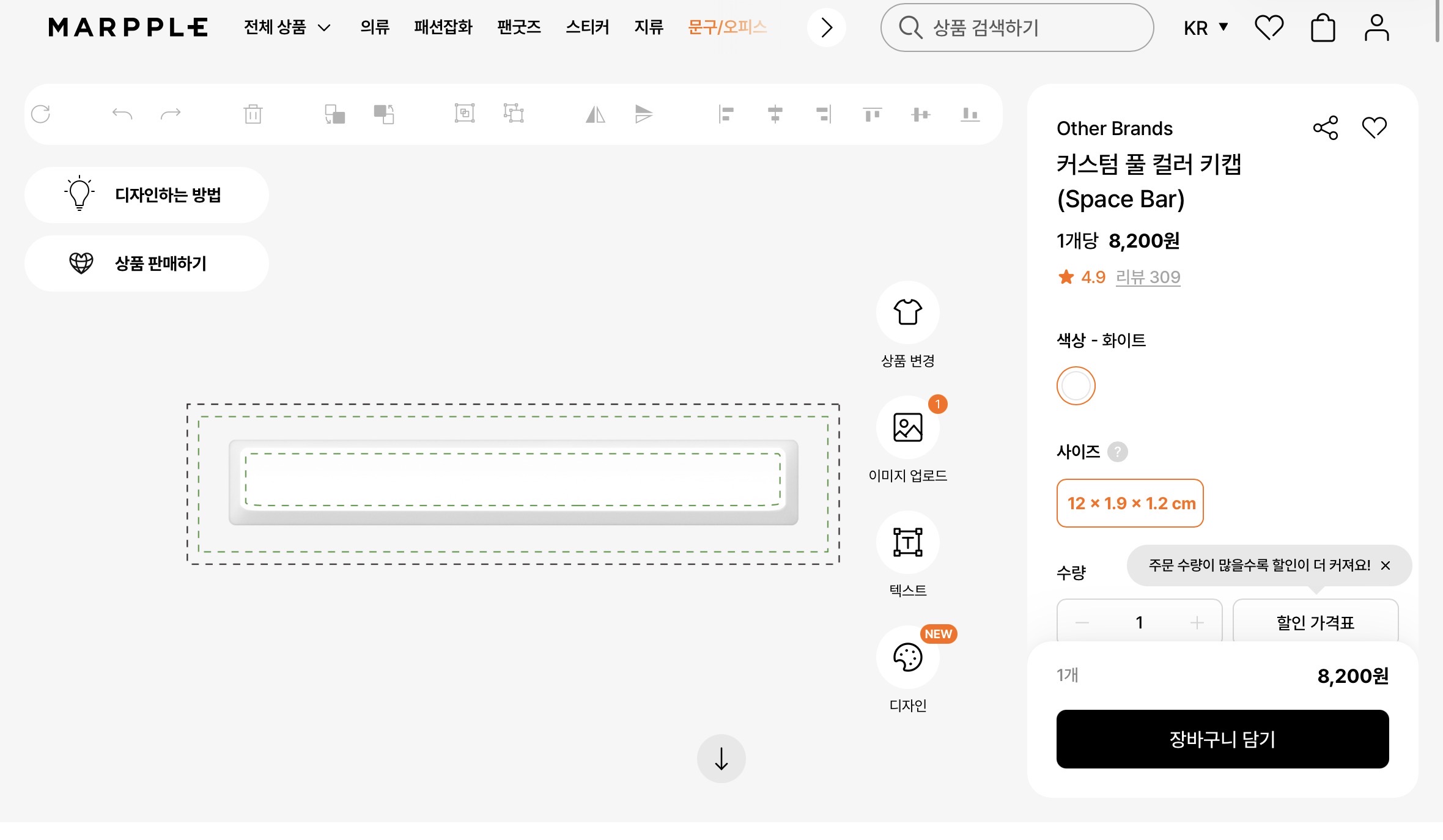Open the 이미지 업로드 image upload tool
The height and width of the screenshot is (840, 1443).
[907, 427]
